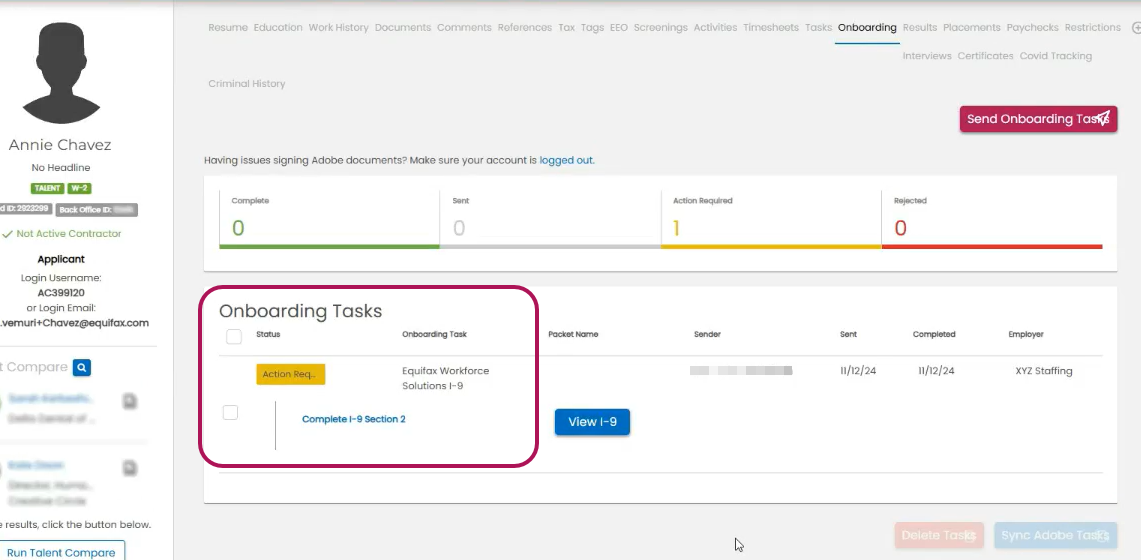Click the Sync Adobe Tasks button

click(x=1055, y=536)
